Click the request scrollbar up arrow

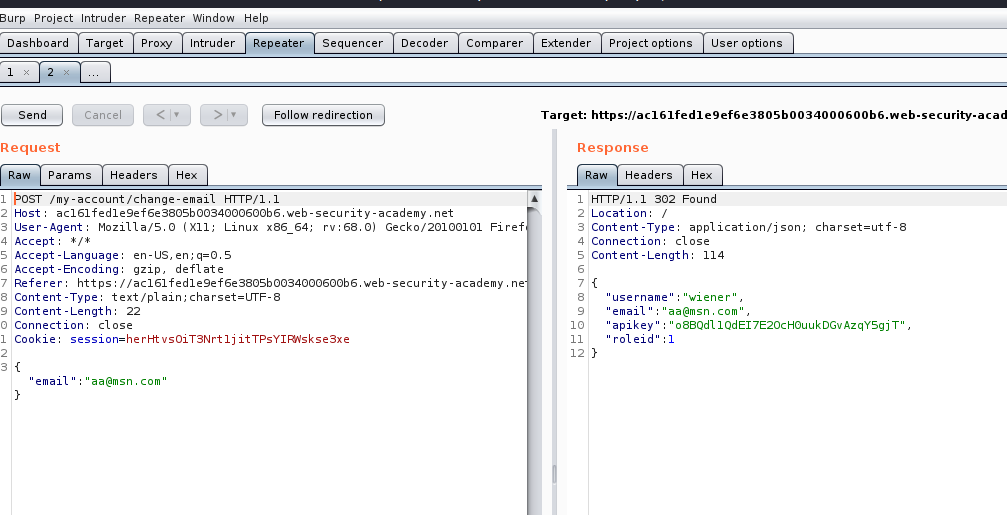click(534, 198)
